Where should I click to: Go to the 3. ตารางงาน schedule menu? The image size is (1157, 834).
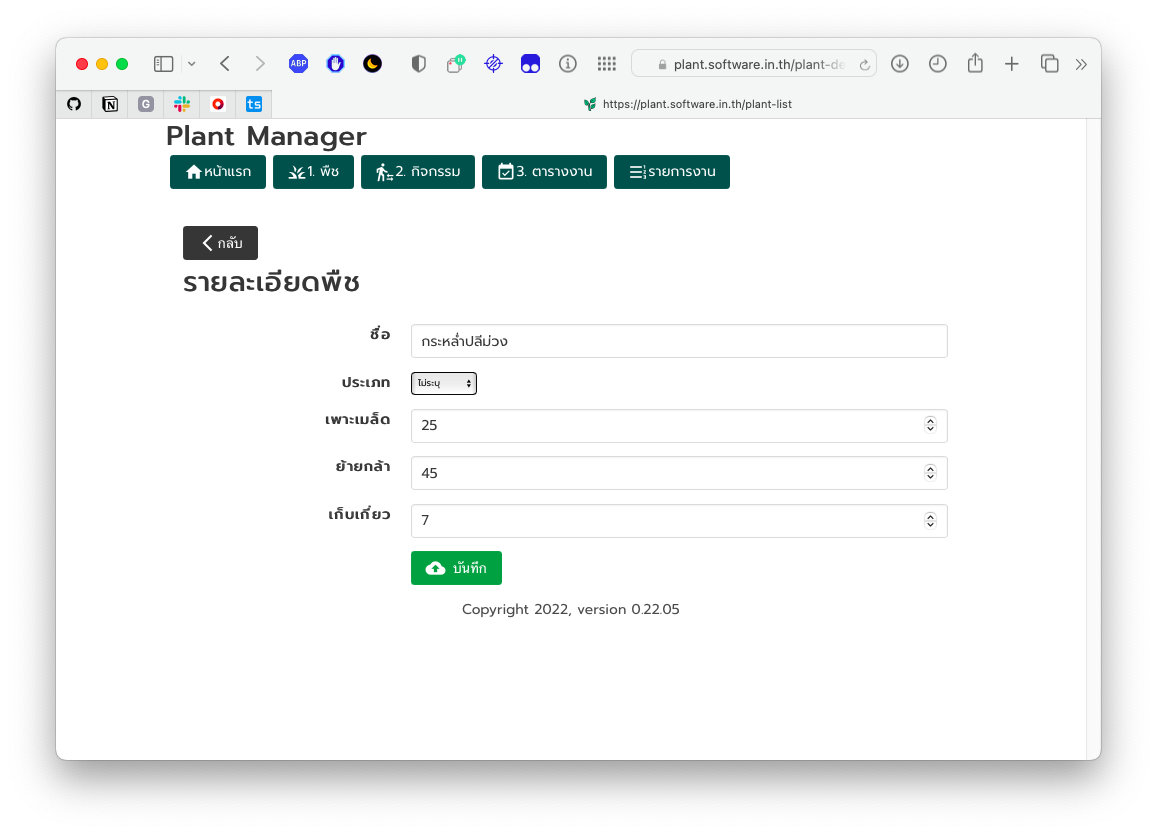pyautogui.click(x=544, y=172)
